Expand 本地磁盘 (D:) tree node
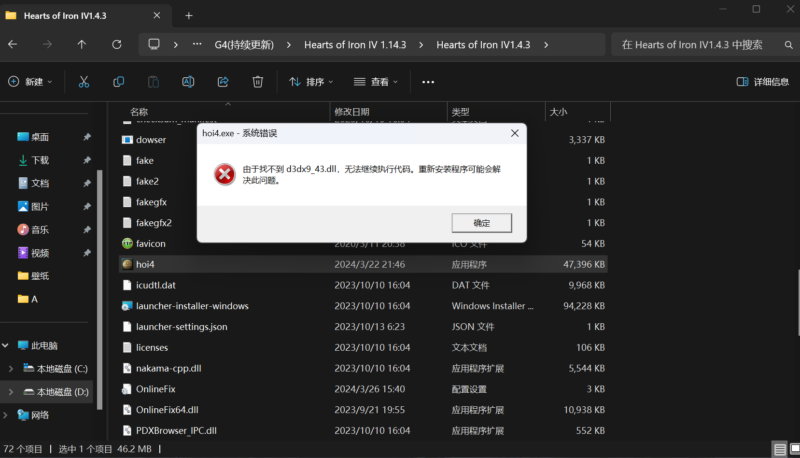 11,392
